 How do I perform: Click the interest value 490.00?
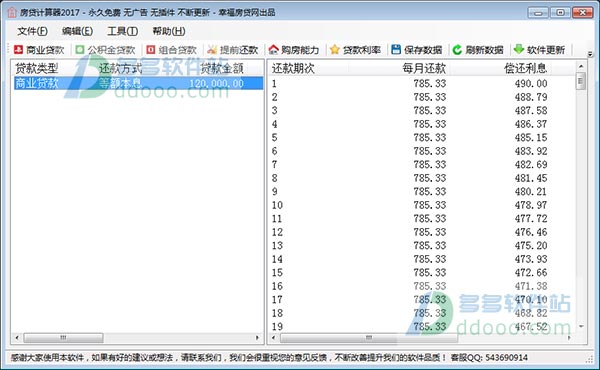click(x=531, y=83)
